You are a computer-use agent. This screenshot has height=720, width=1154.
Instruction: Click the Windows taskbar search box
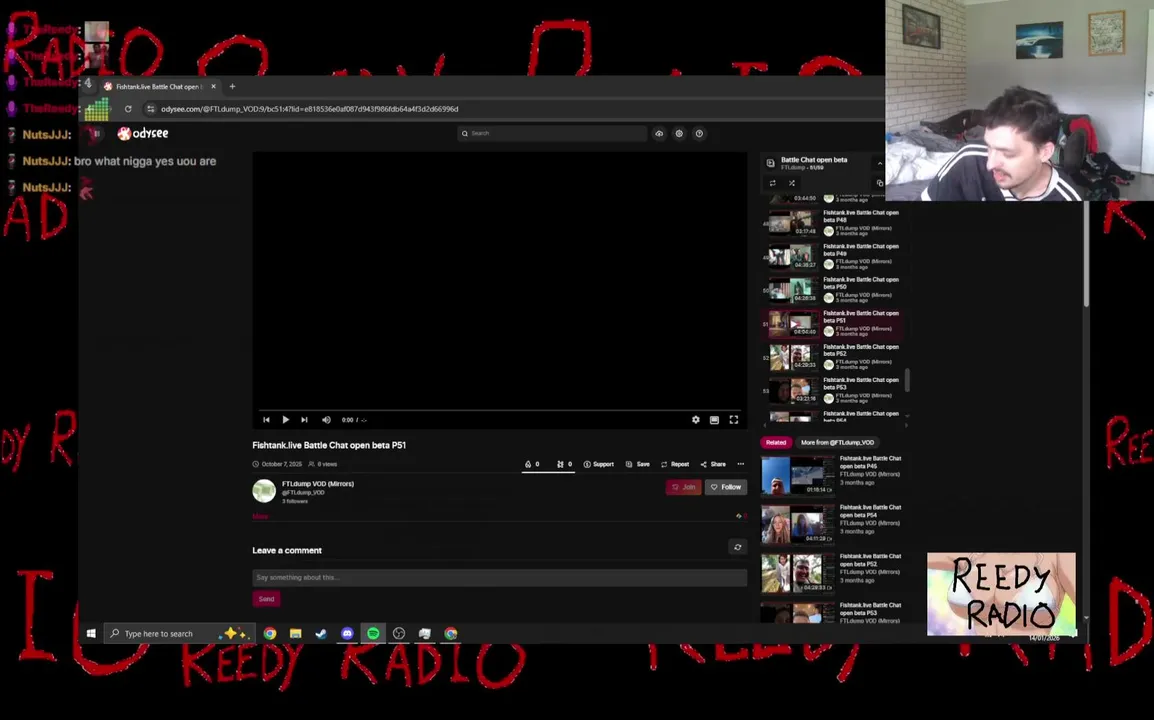[x=180, y=633]
